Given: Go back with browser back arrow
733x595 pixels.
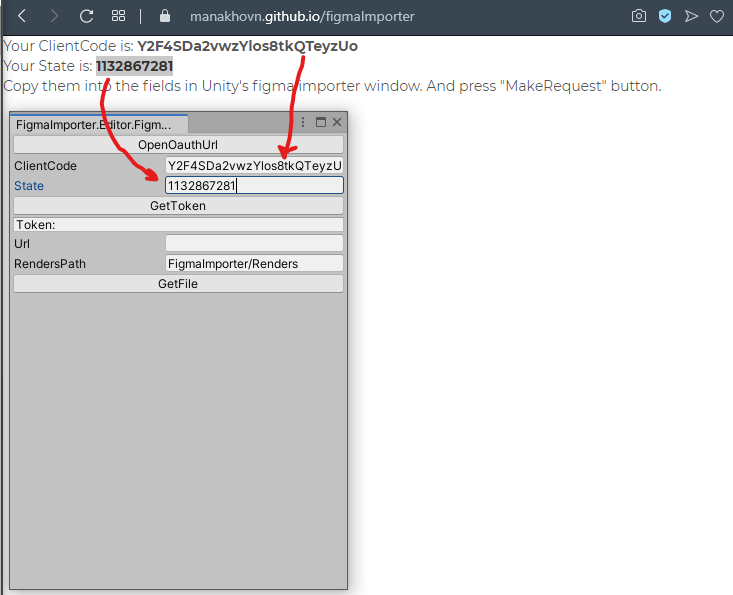Looking at the screenshot, I should pos(22,16).
